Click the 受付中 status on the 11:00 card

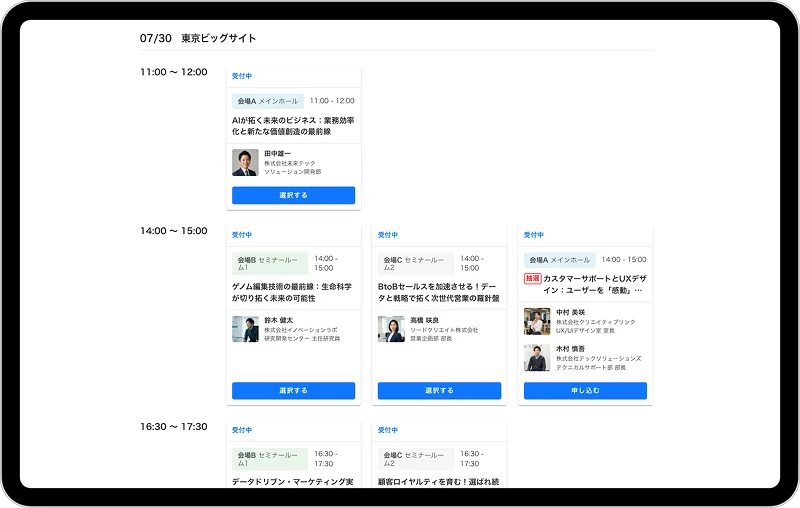(242, 76)
